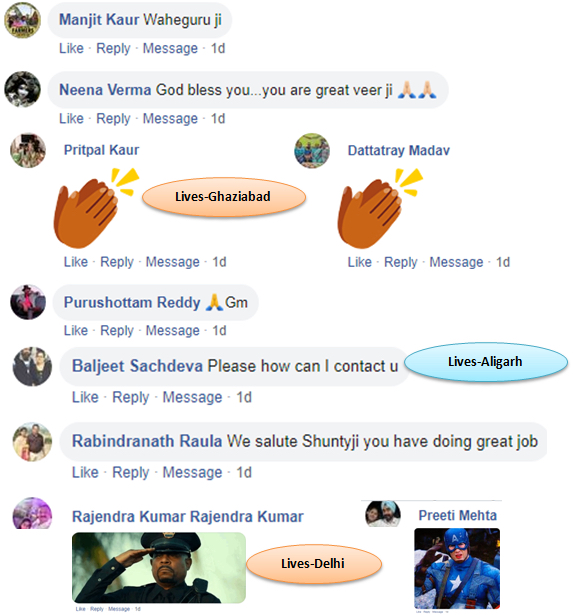Open Rabindranath Raula's profile avatar
574x615 pixels.
tap(32, 442)
